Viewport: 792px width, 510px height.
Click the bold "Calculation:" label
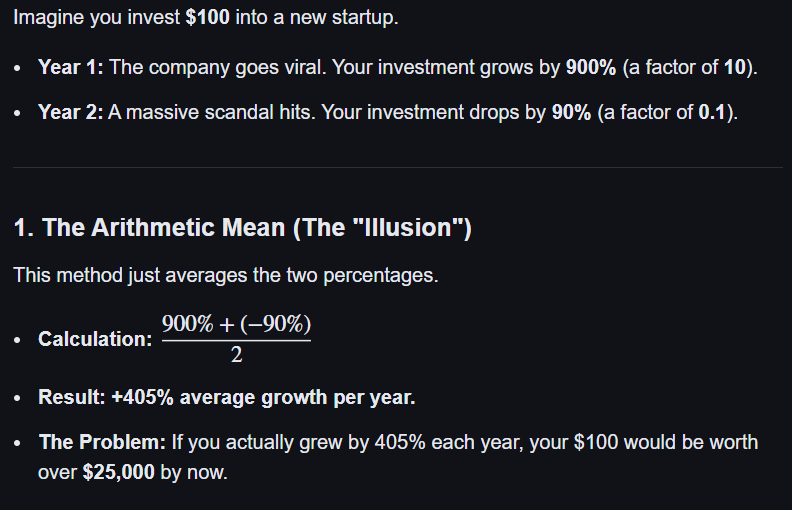[x=95, y=339]
